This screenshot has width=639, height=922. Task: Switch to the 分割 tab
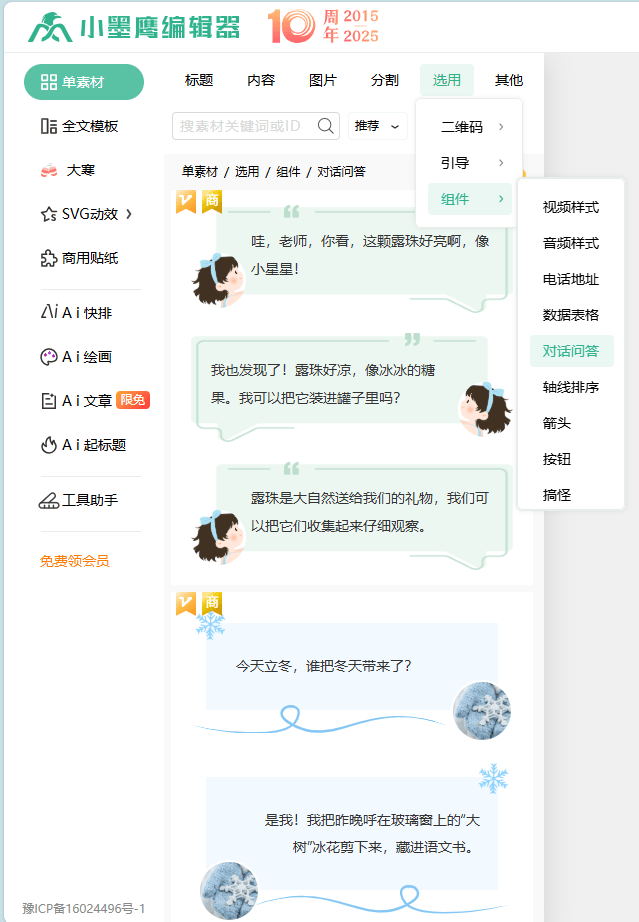(x=385, y=80)
